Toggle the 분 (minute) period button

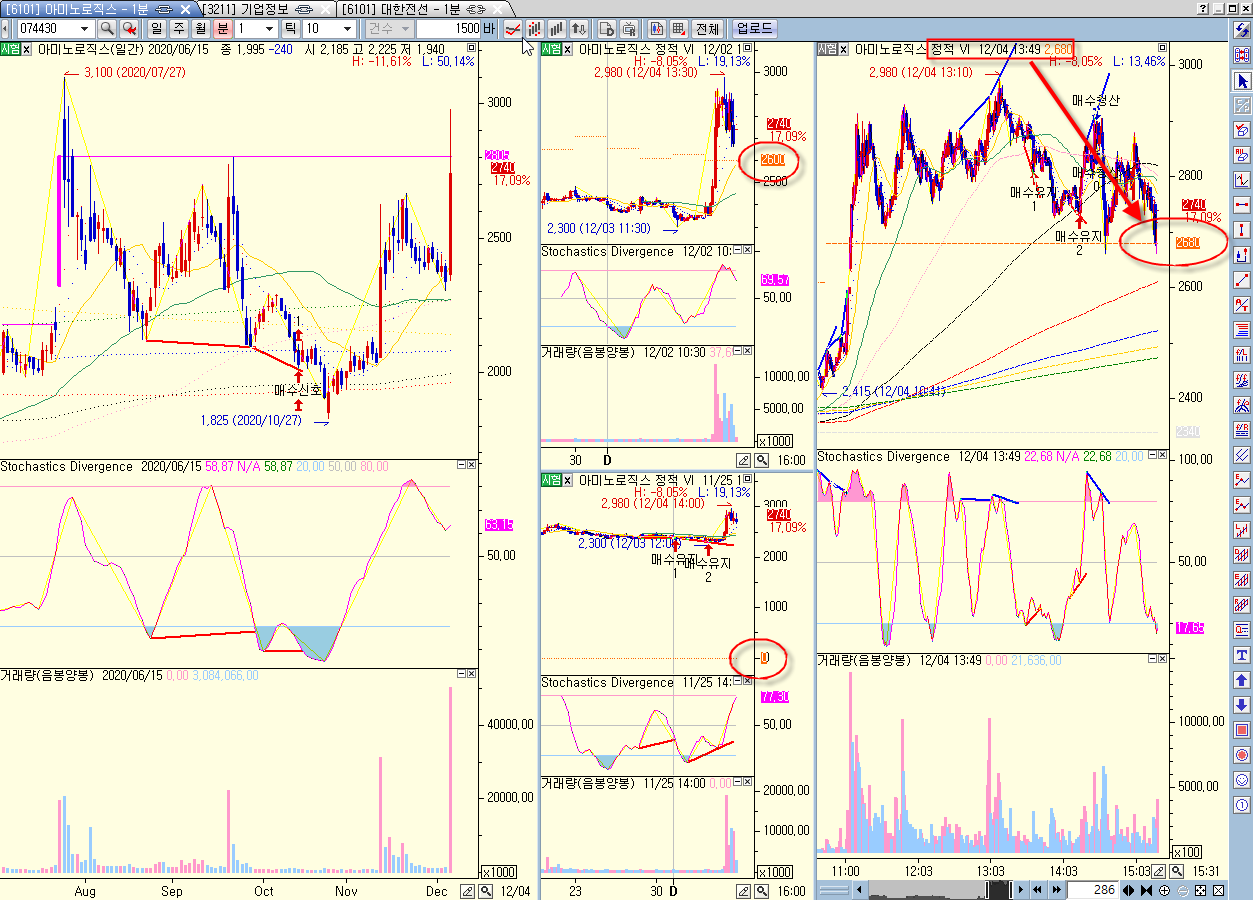tap(223, 29)
